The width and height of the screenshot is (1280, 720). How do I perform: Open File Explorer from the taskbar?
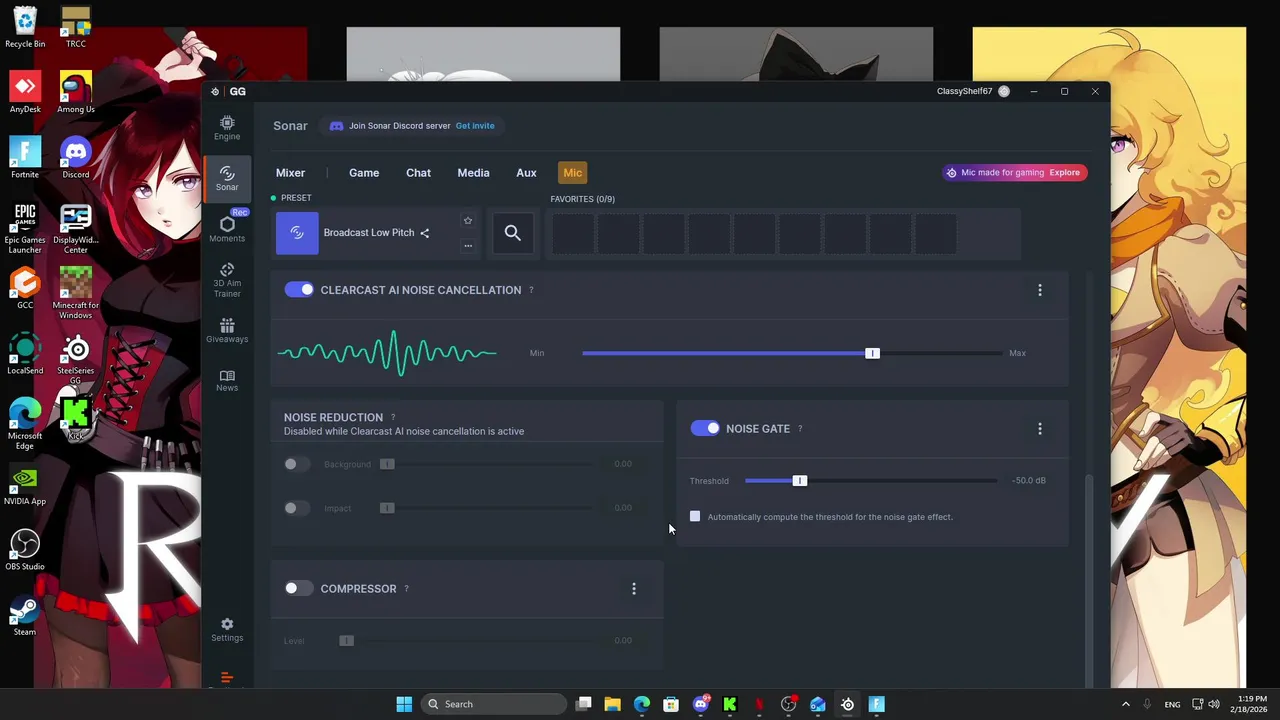(613, 704)
